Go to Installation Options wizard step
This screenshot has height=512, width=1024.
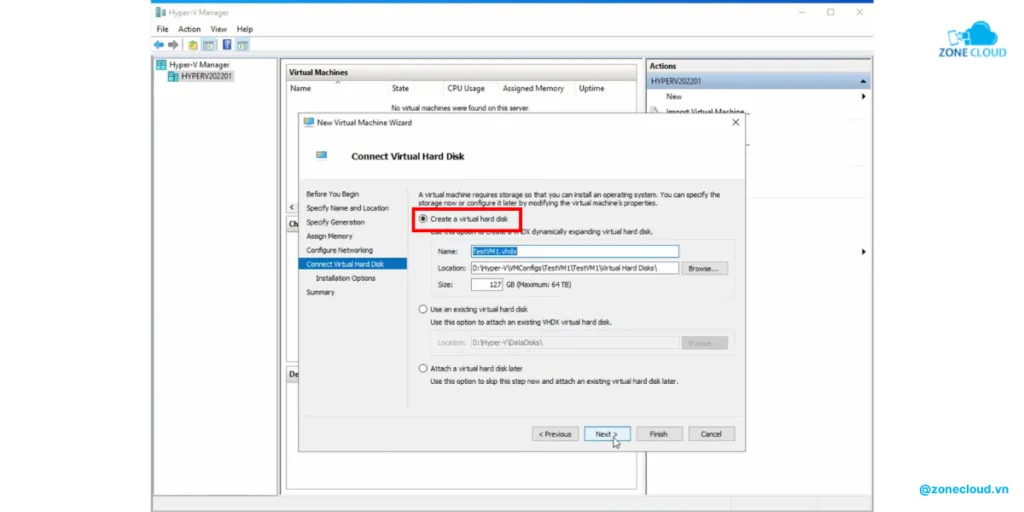[x=345, y=278]
